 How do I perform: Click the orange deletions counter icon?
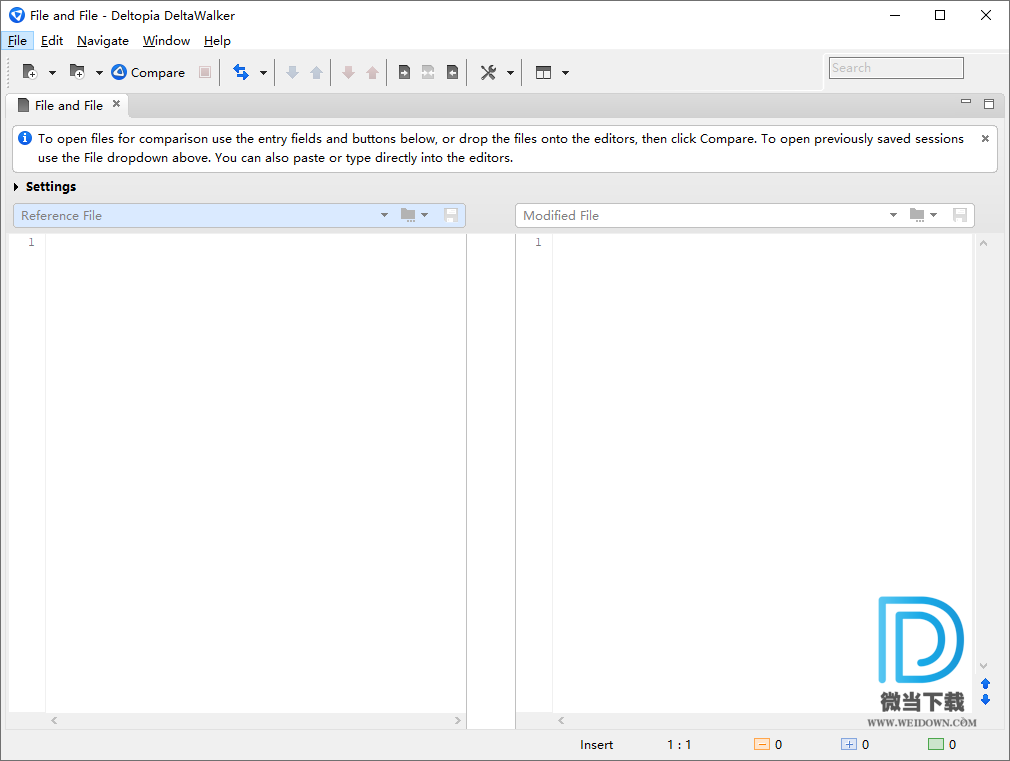click(x=762, y=744)
